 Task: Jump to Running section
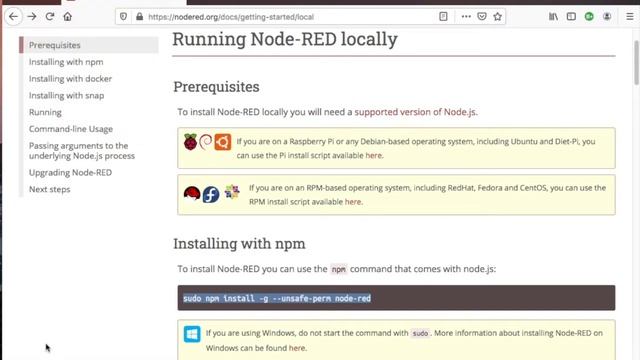tap(45, 112)
